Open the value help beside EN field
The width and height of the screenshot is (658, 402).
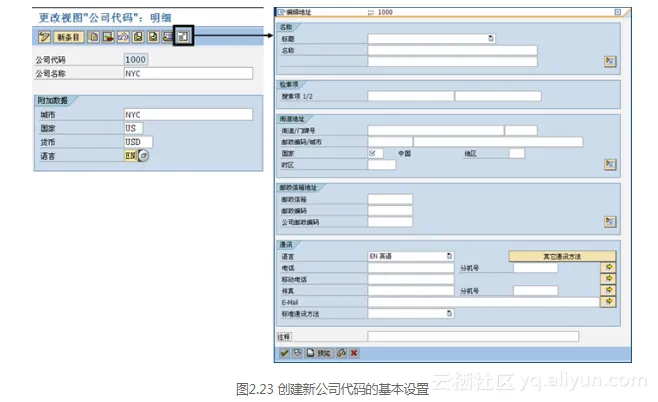(x=144, y=156)
